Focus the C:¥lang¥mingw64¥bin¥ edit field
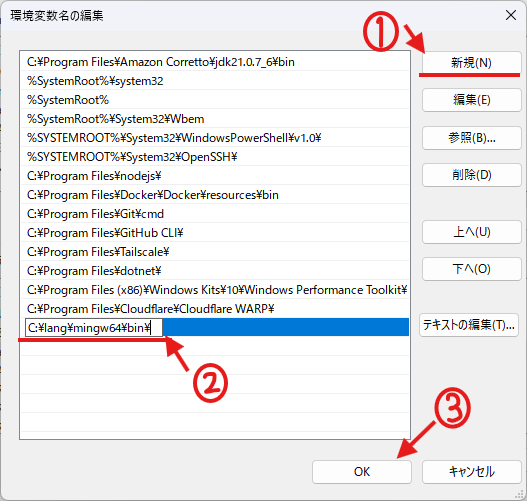527x501 pixels. [x=94, y=328]
